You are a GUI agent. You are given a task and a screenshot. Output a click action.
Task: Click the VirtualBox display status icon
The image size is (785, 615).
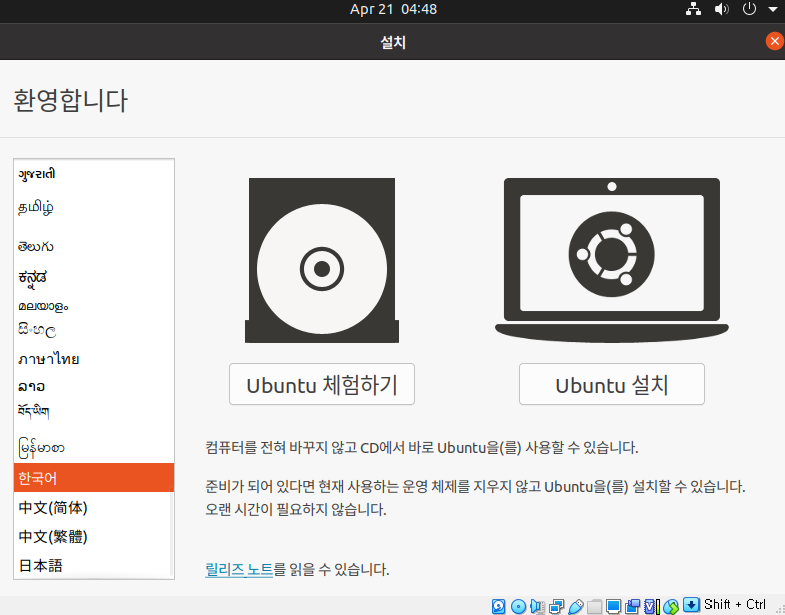pyautogui.click(x=613, y=606)
